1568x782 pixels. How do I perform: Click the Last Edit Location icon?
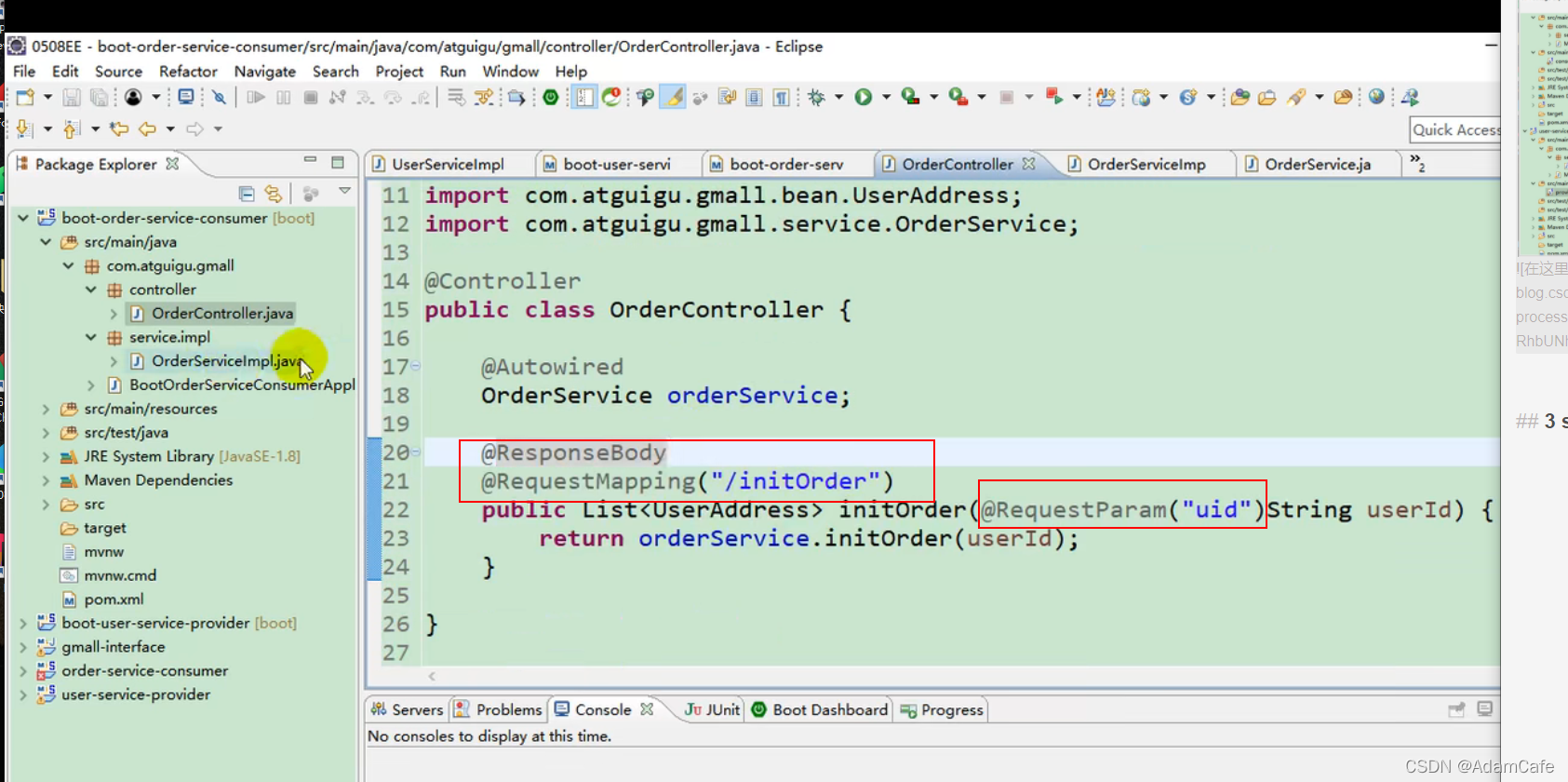click(x=118, y=128)
